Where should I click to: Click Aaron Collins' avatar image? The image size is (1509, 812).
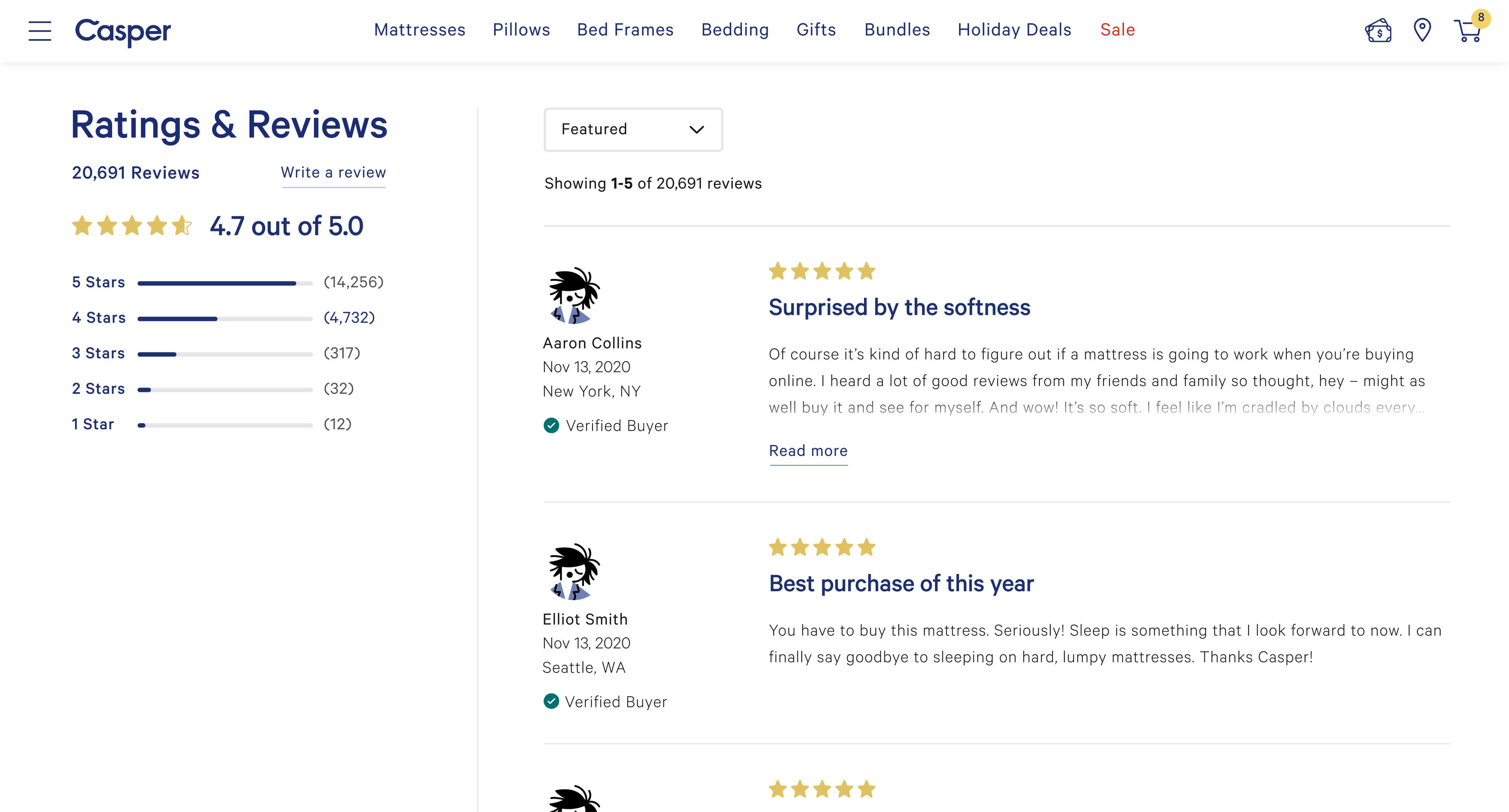574,295
